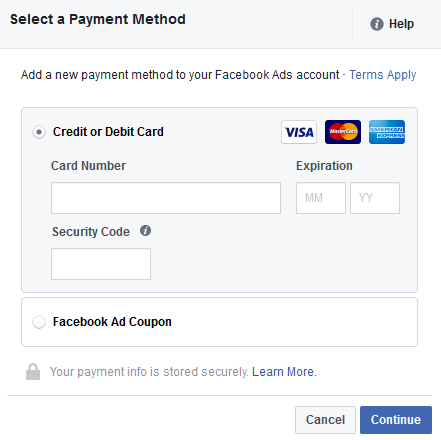This screenshot has height=440, width=441.
Task: Click the Help info icon
Action: (377, 24)
